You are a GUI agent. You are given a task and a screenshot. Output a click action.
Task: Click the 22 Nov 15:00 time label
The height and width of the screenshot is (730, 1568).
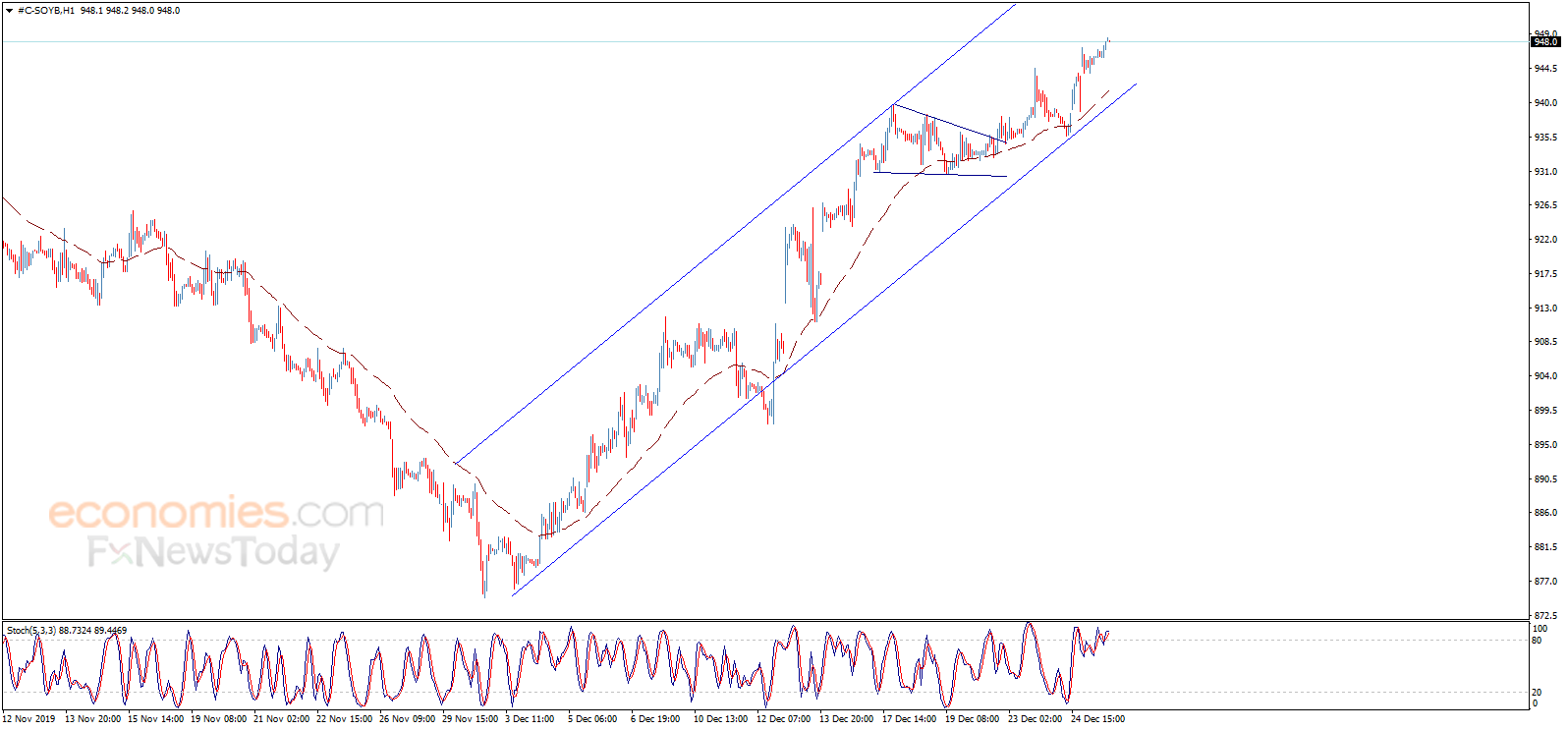click(x=344, y=719)
